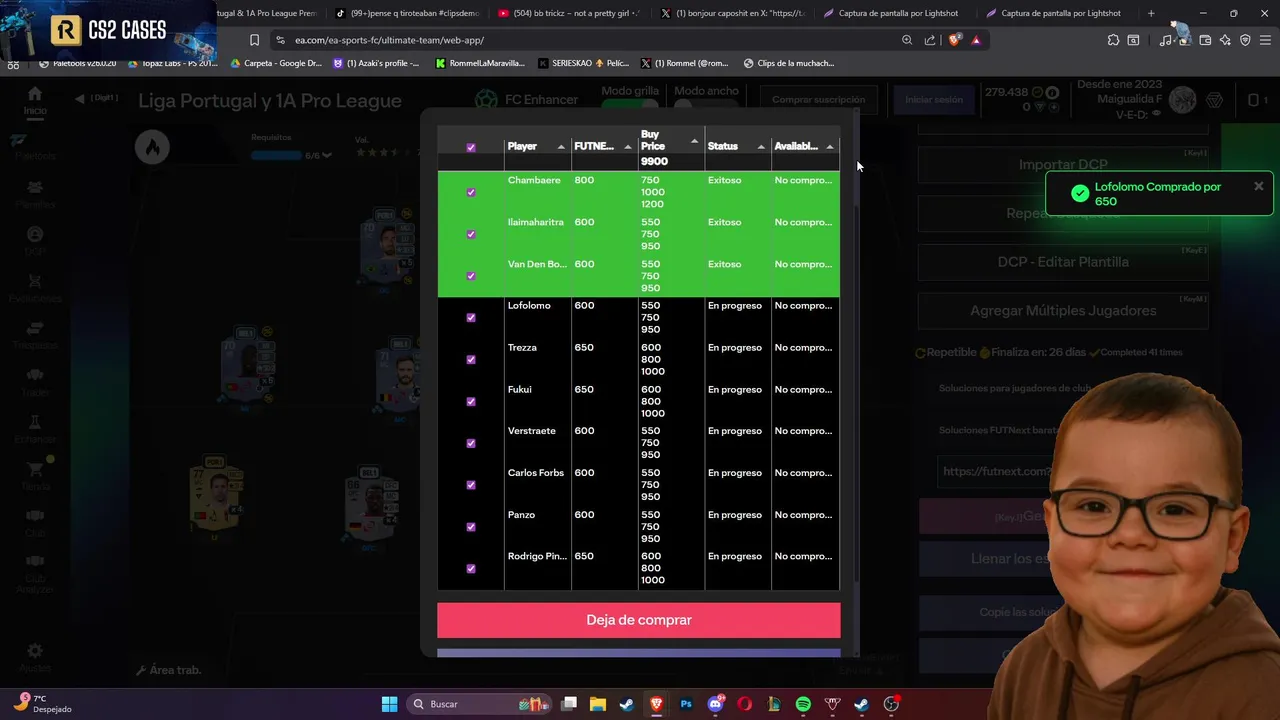Click the zoom magnifier icon in address bar
The image size is (1280, 720).
(907, 40)
